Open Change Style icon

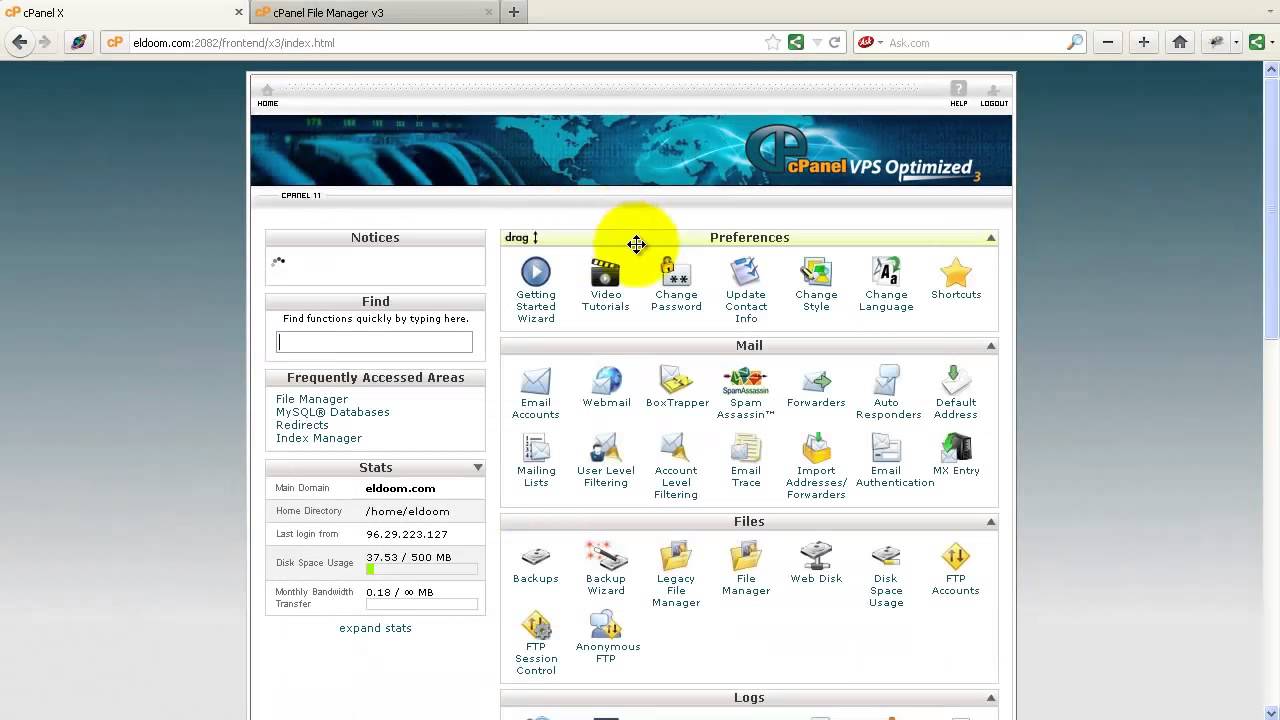[816, 272]
